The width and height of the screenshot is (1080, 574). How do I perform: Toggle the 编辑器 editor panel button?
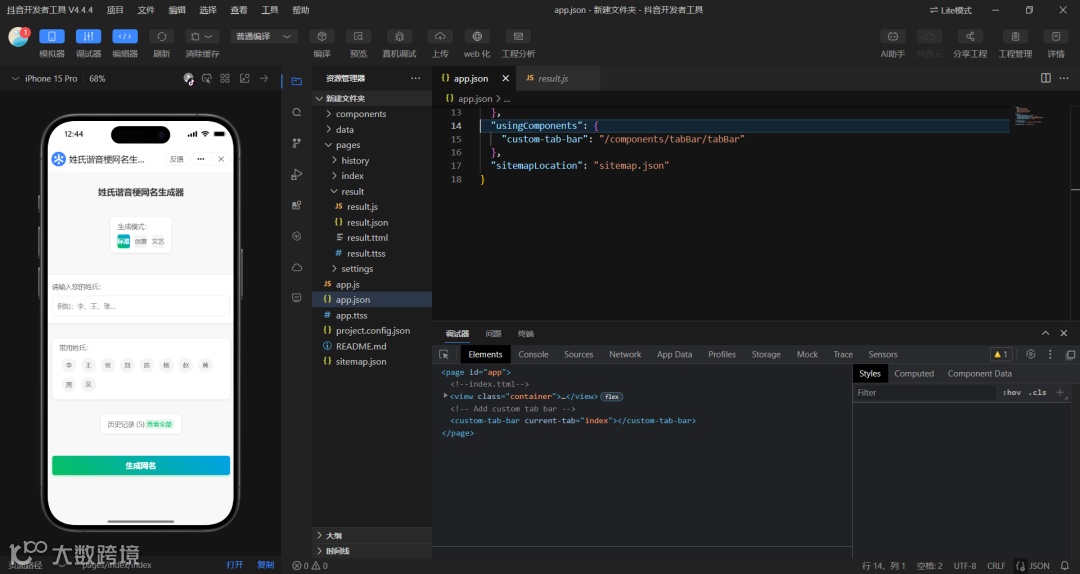tap(125, 37)
